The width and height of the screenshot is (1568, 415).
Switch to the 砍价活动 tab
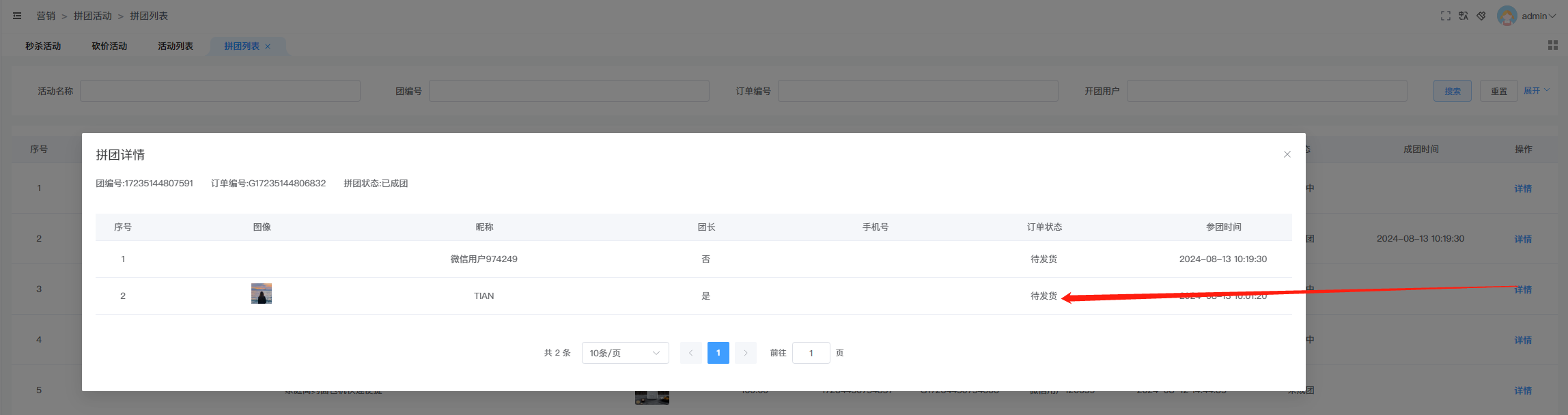point(109,46)
